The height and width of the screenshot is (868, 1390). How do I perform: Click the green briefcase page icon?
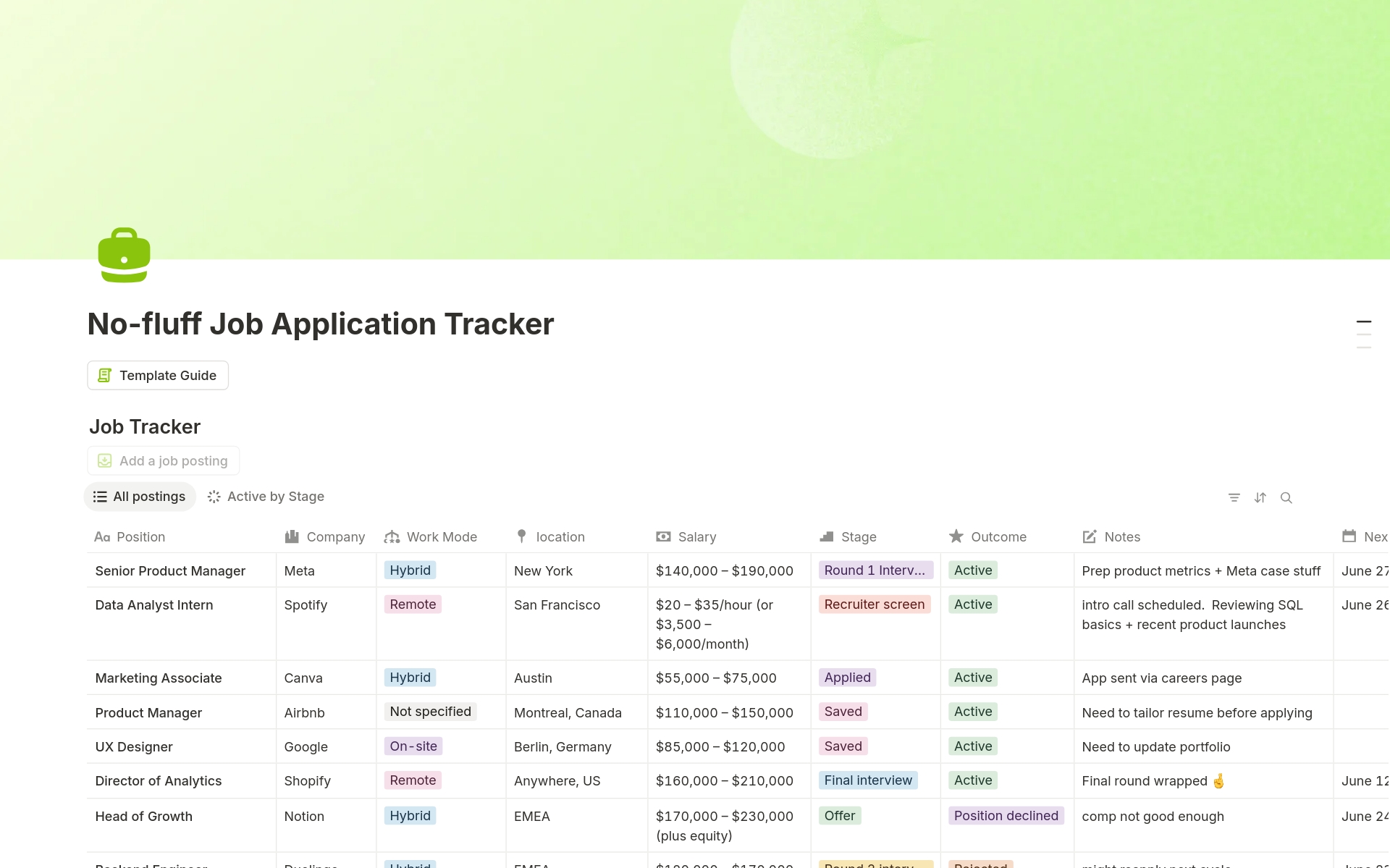click(124, 255)
